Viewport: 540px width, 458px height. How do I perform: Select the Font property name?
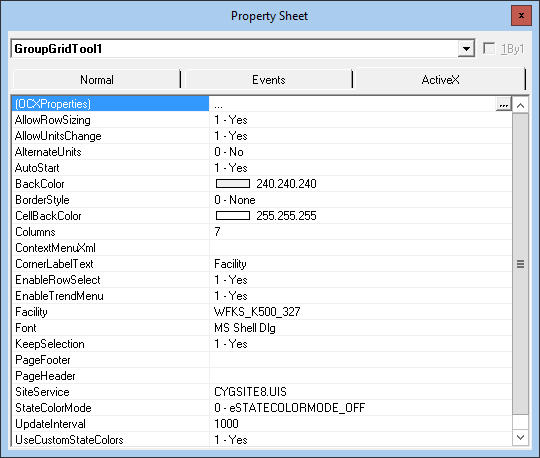tap(26, 328)
